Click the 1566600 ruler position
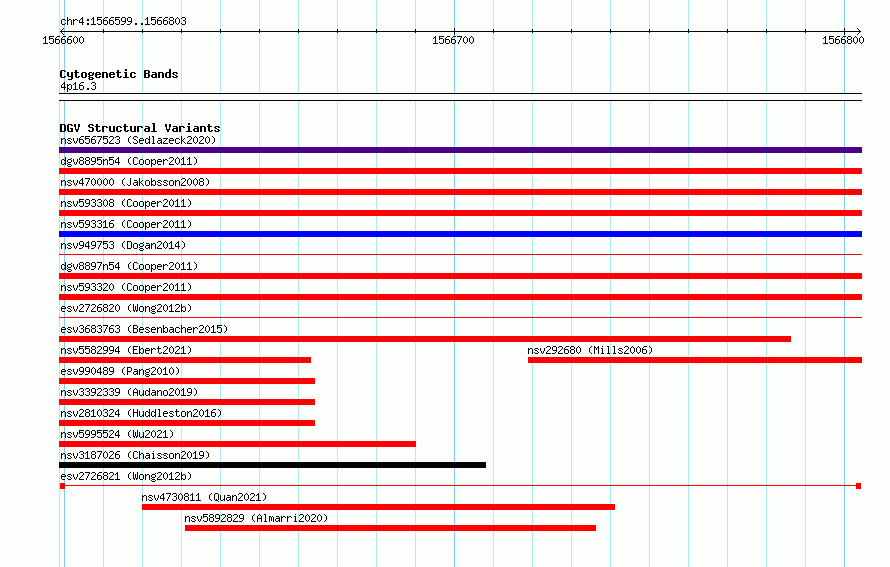890x567 pixels. (64, 40)
